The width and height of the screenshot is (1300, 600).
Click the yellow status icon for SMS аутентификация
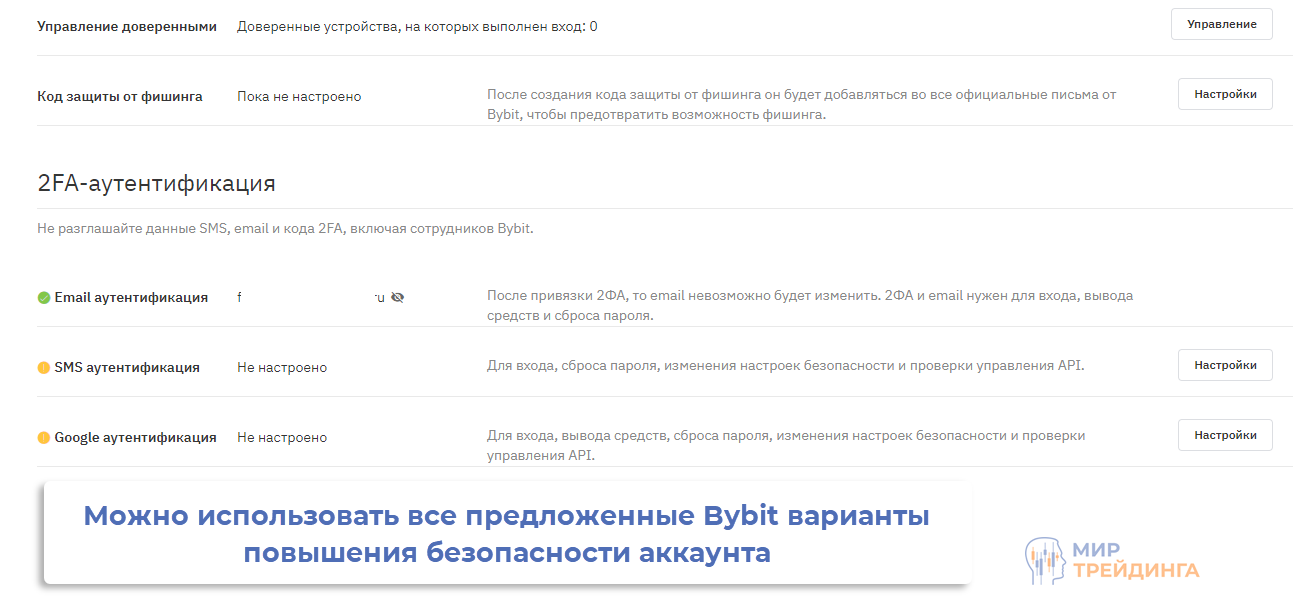pyautogui.click(x=43, y=368)
